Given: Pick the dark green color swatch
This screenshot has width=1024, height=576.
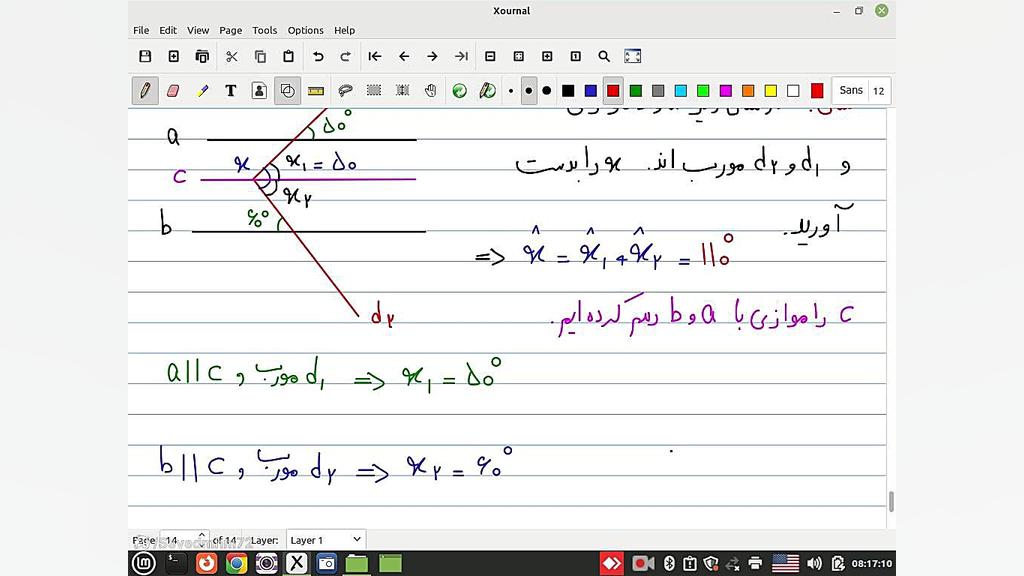Looking at the screenshot, I should pyautogui.click(x=635, y=91).
